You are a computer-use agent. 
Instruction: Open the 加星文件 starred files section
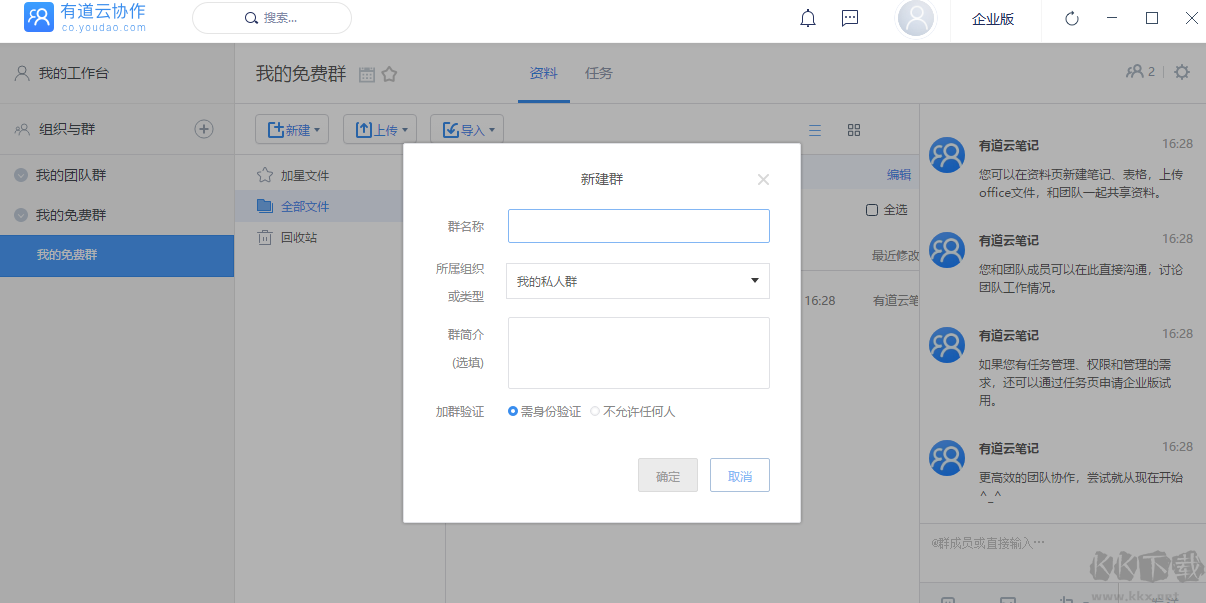[302, 173]
